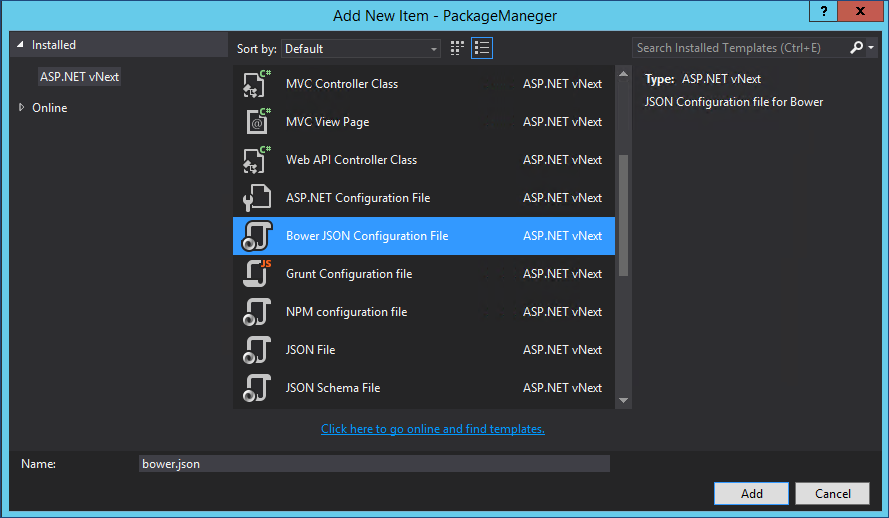
Task: Collapse the Installed category
Action: pyautogui.click(x=20, y=44)
